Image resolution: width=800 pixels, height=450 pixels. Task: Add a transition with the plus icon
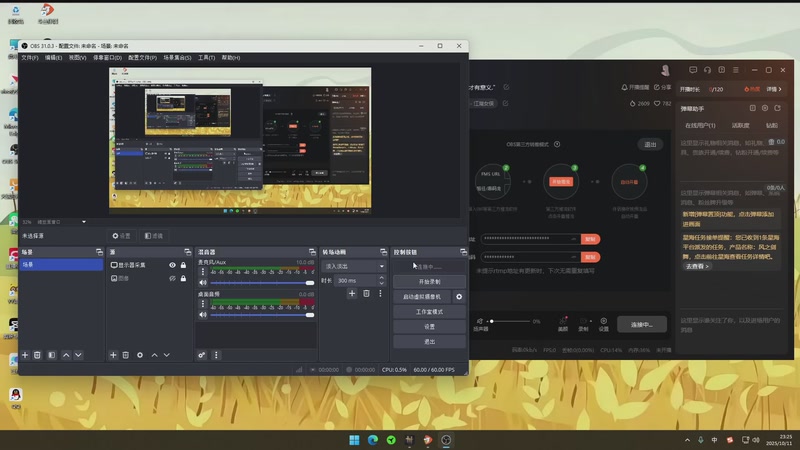pyautogui.click(x=352, y=293)
